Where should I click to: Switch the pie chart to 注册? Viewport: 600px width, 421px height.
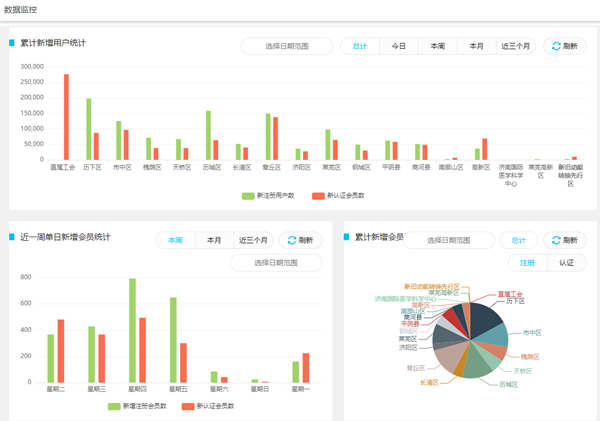(527, 263)
